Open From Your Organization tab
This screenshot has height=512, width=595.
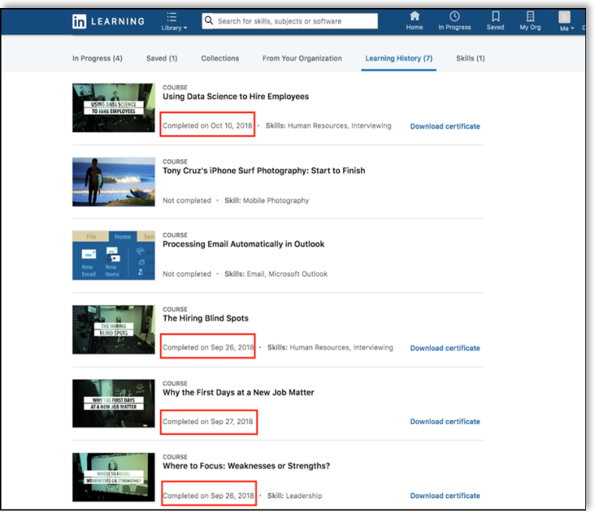[x=302, y=58]
